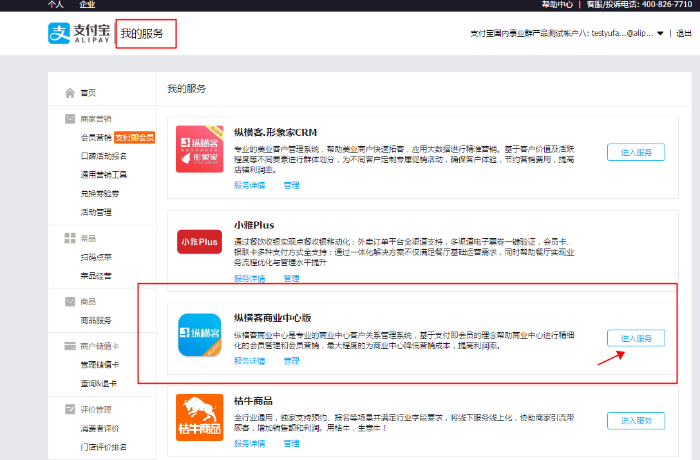Click the 桔牛商品 service title
Screen dimensions: 700x460
click(x=253, y=401)
